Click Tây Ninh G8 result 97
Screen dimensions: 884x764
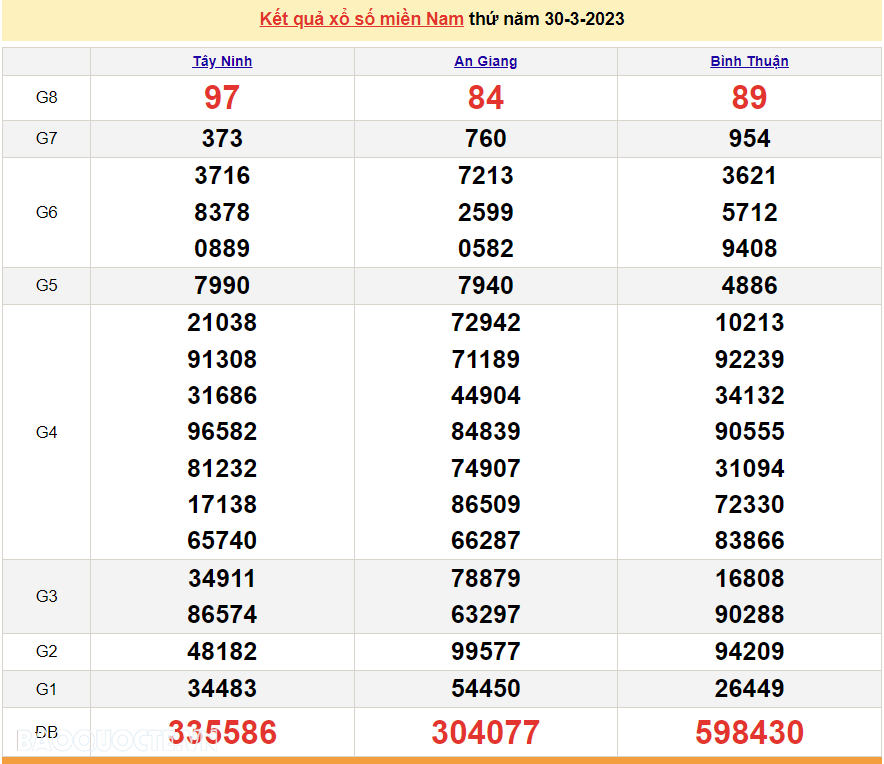coord(222,98)
